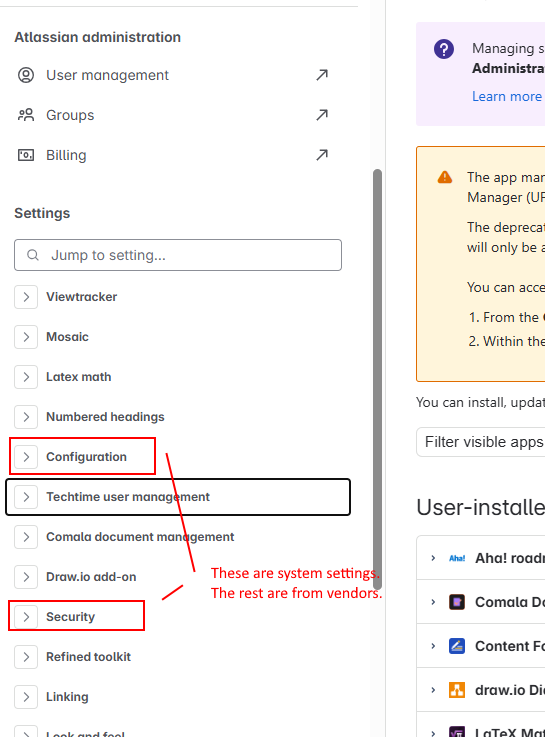
Task: Expand the Aha! roadmaps app row
Action: point(433,558)
